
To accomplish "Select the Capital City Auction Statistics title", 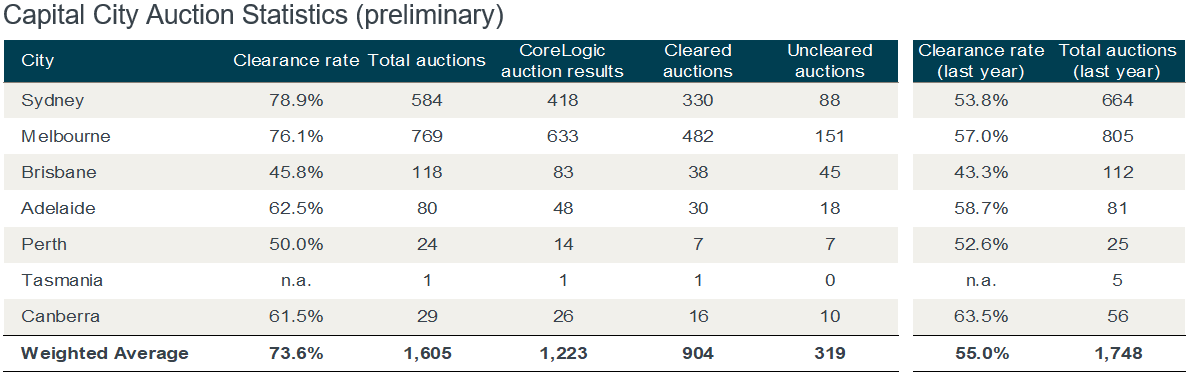I will tap(253, 16).
